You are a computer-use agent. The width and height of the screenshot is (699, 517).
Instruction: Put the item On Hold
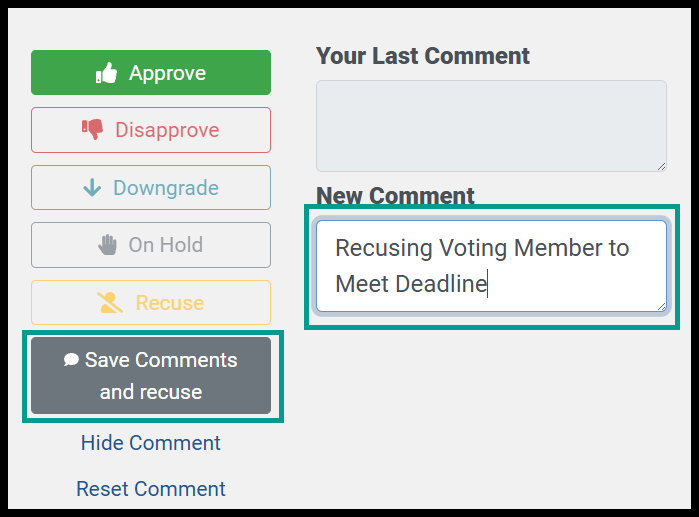coord(151,245)
